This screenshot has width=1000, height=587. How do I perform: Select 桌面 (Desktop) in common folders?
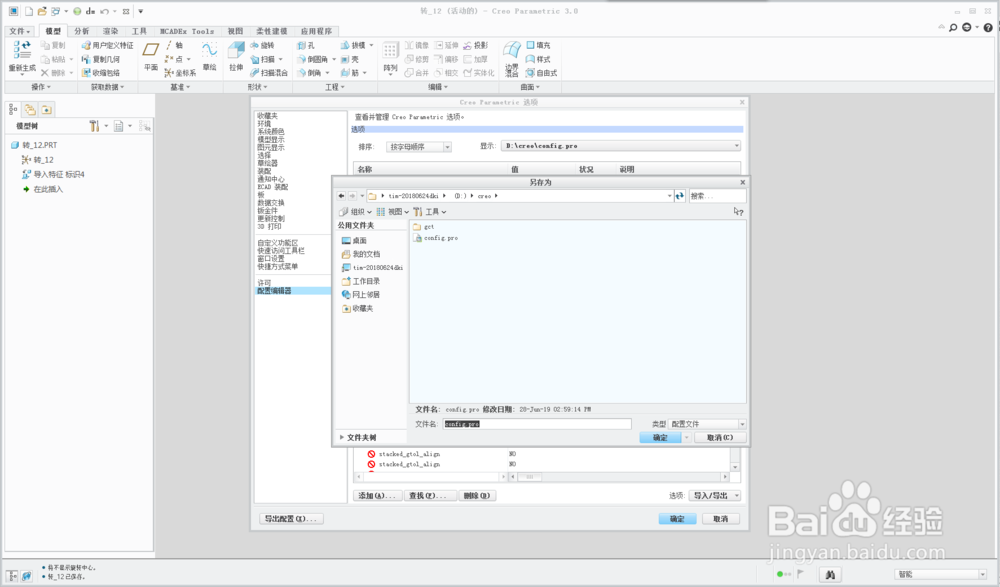pyautogui.click(x=354, y=241)
